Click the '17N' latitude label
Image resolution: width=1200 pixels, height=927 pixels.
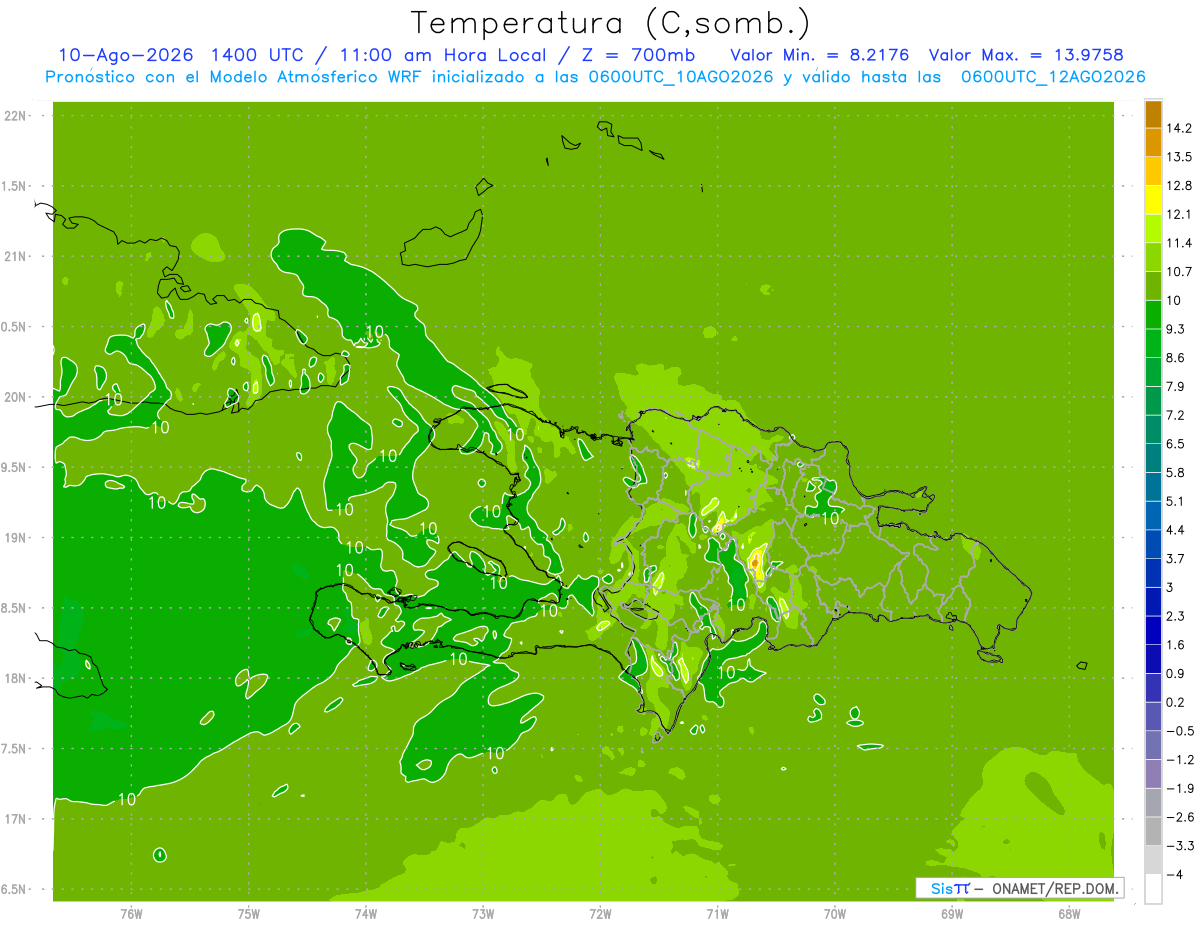(16, 819)
